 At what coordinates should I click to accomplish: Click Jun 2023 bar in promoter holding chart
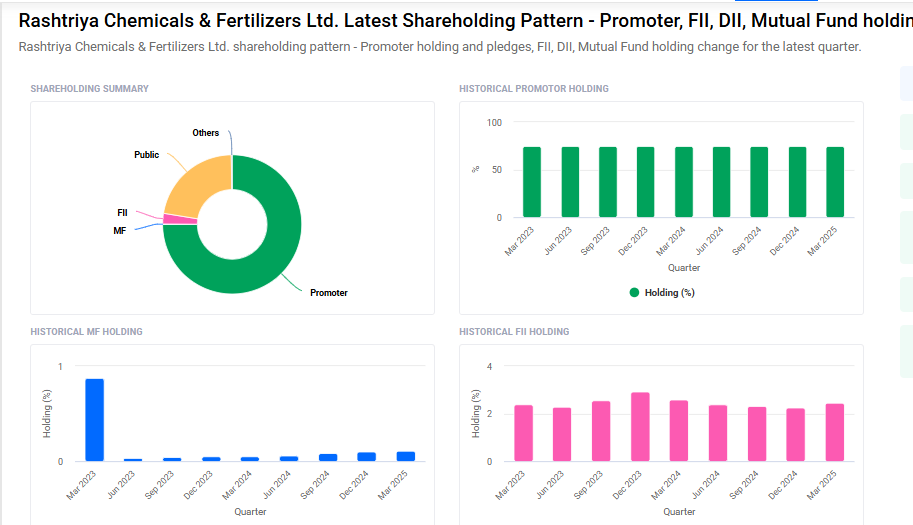(570, 182)
